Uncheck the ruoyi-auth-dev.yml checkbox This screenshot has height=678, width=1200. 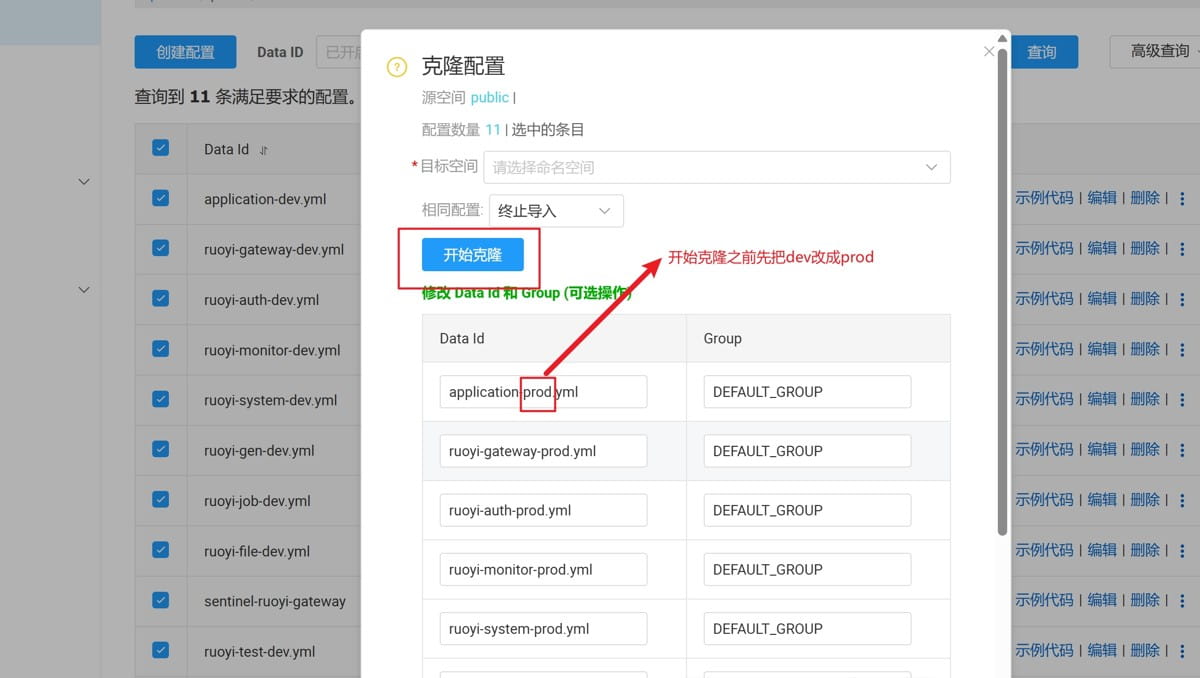pyautogui.click(x=160, y=298)
